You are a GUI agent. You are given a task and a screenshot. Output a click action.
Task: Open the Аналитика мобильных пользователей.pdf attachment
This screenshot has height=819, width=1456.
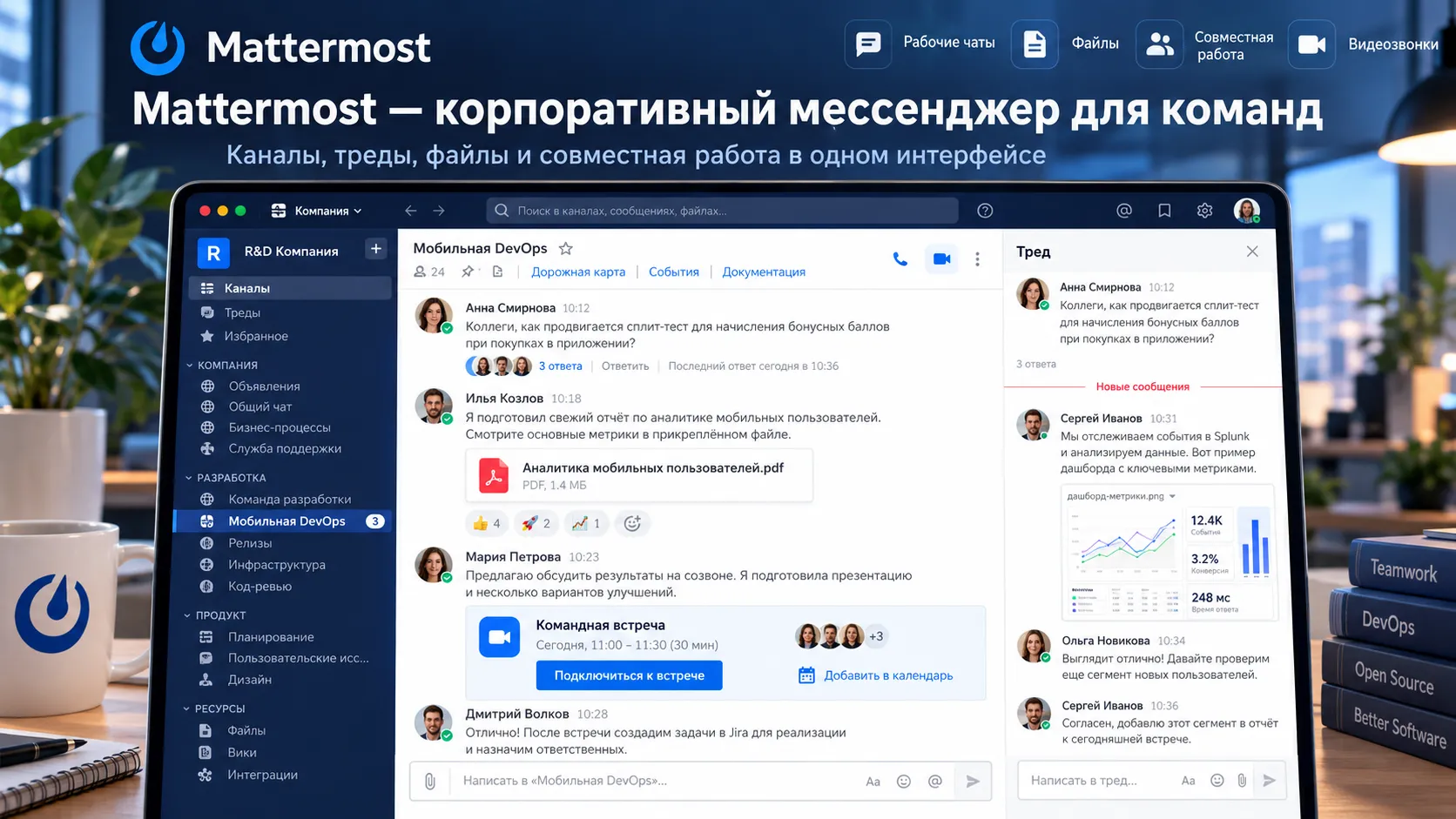(x=639, y=475)
